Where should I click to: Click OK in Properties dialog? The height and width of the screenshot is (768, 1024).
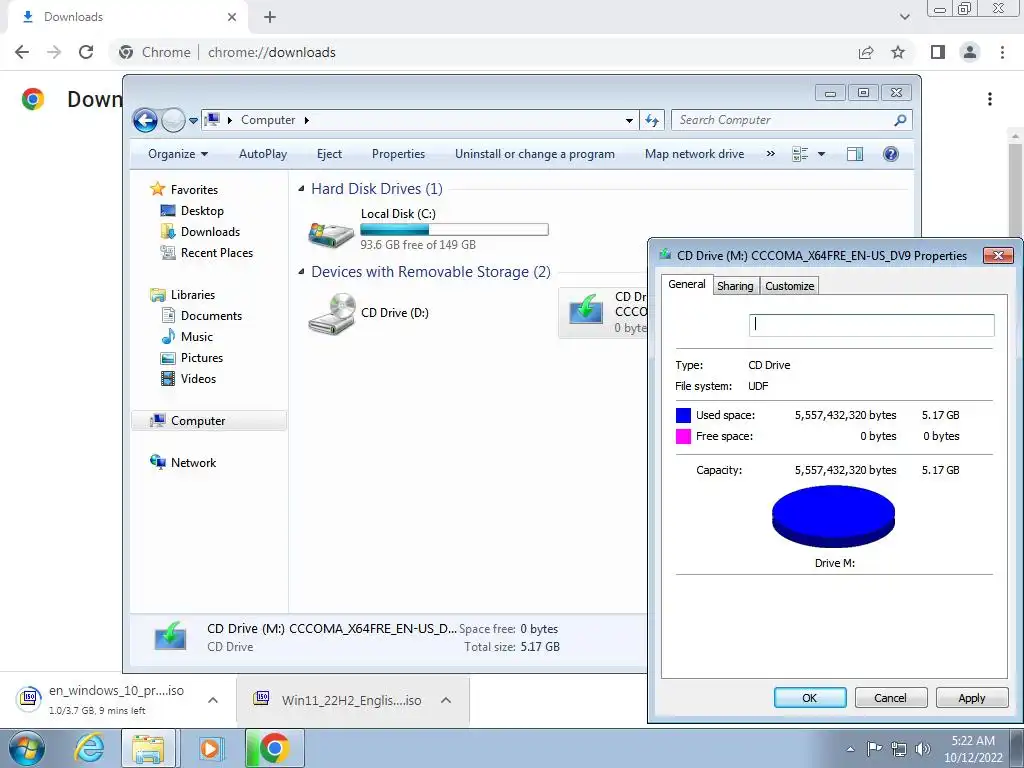(x=810, y=697)
